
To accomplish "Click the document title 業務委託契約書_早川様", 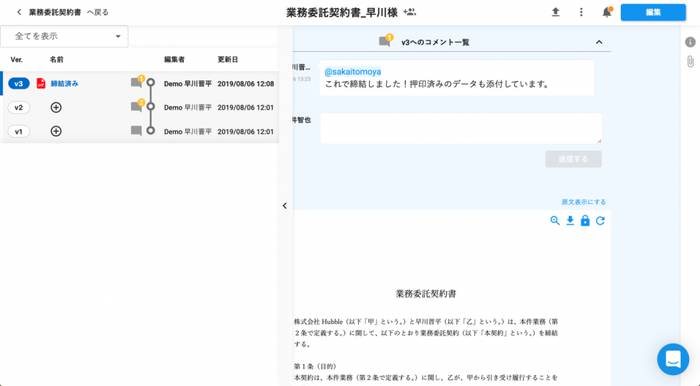I will [342, 12].
